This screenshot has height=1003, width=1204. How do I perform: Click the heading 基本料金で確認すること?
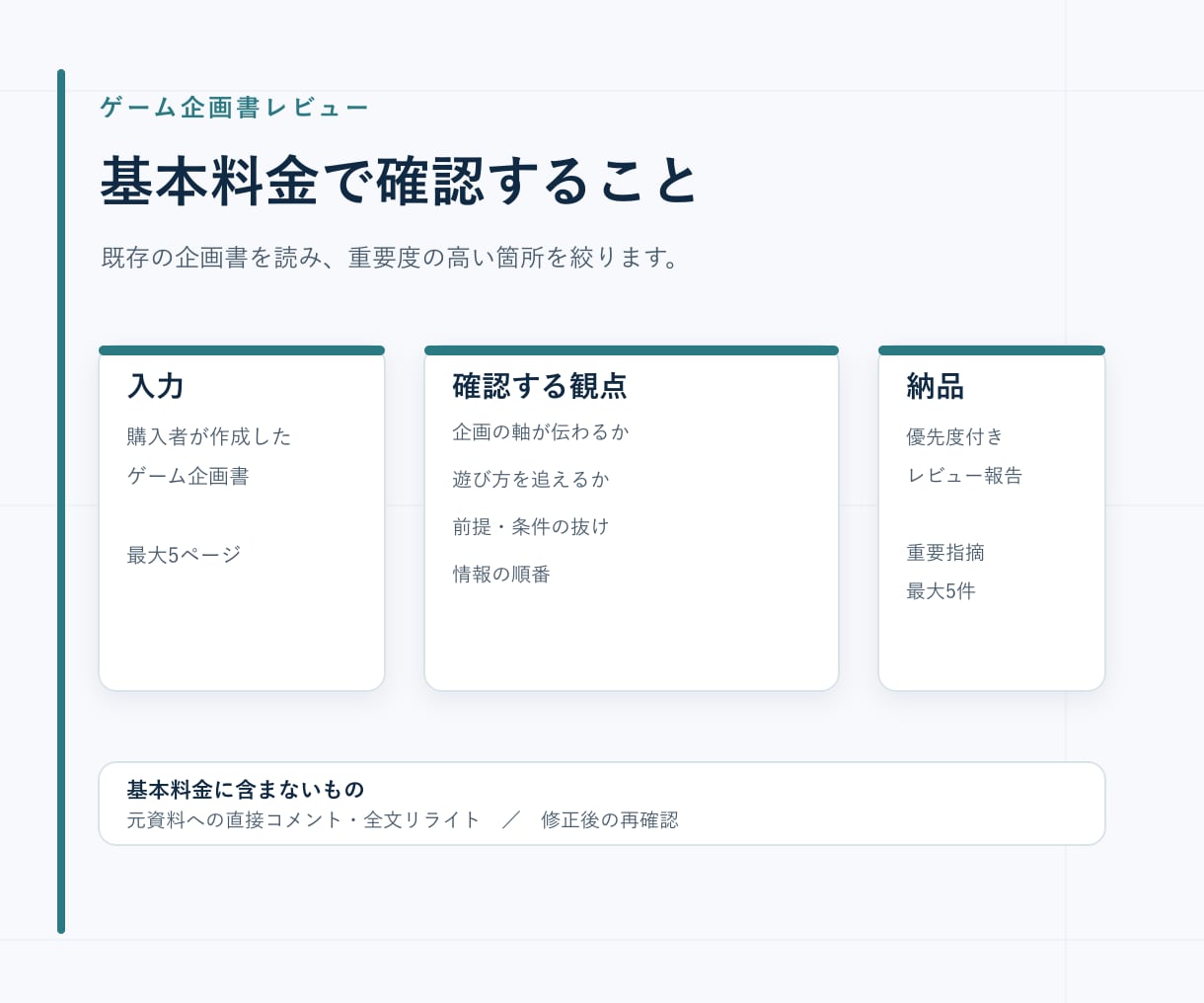(x=400, y=181)
